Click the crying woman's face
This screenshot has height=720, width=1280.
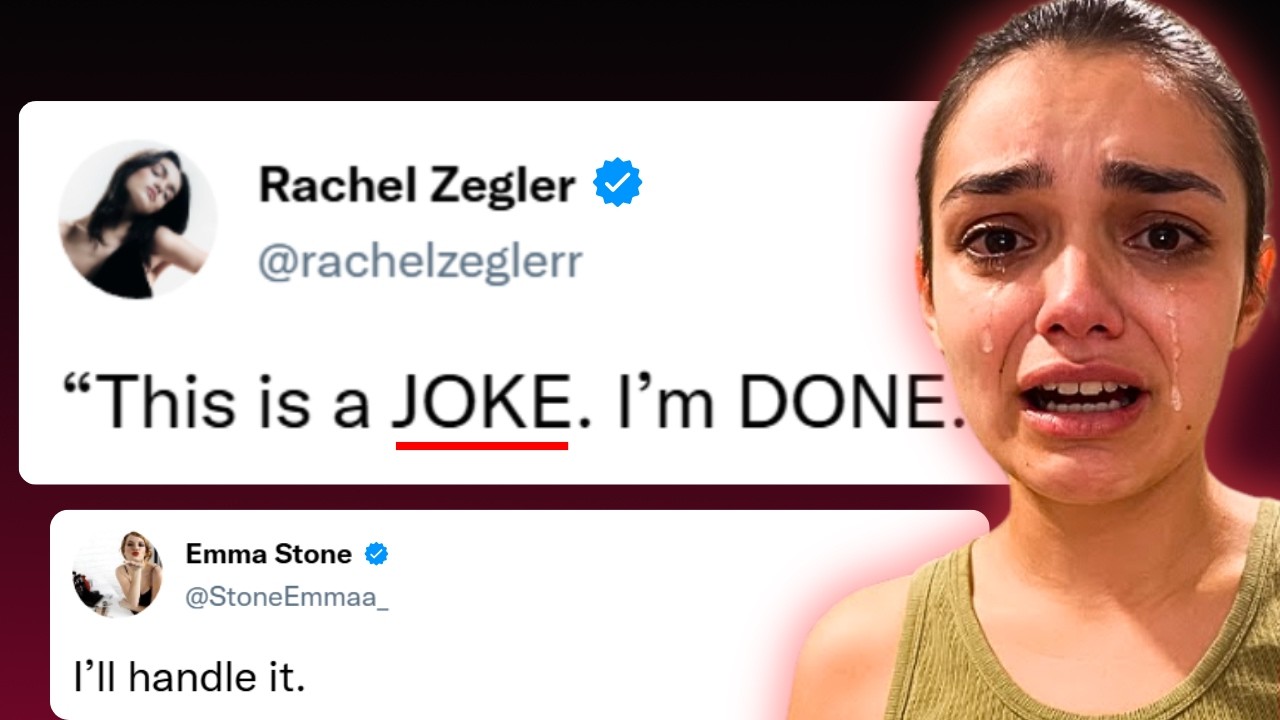tap(1090, 280)
